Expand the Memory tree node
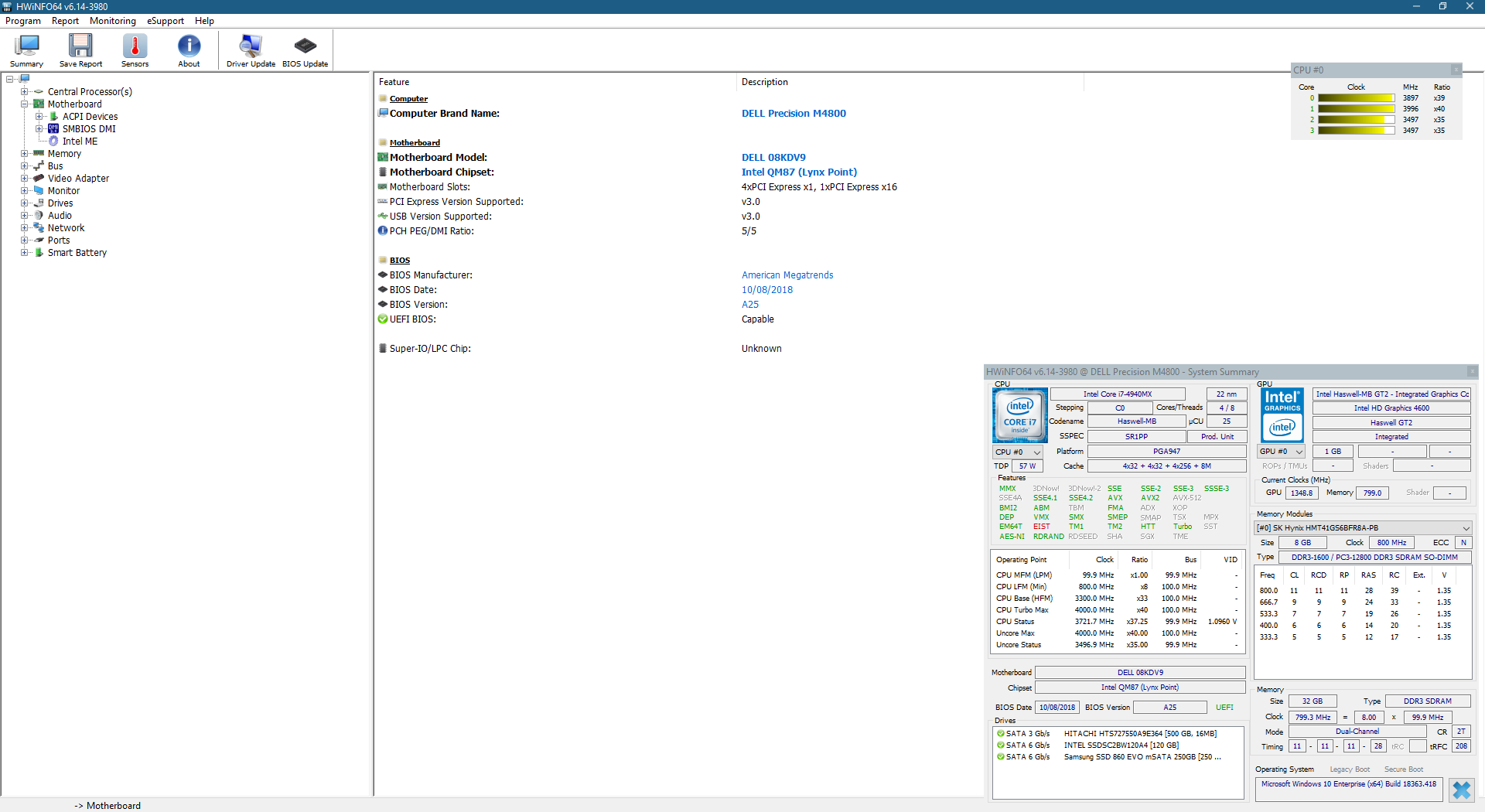This screenshot has width=1485, height=812. pos(24,154)
